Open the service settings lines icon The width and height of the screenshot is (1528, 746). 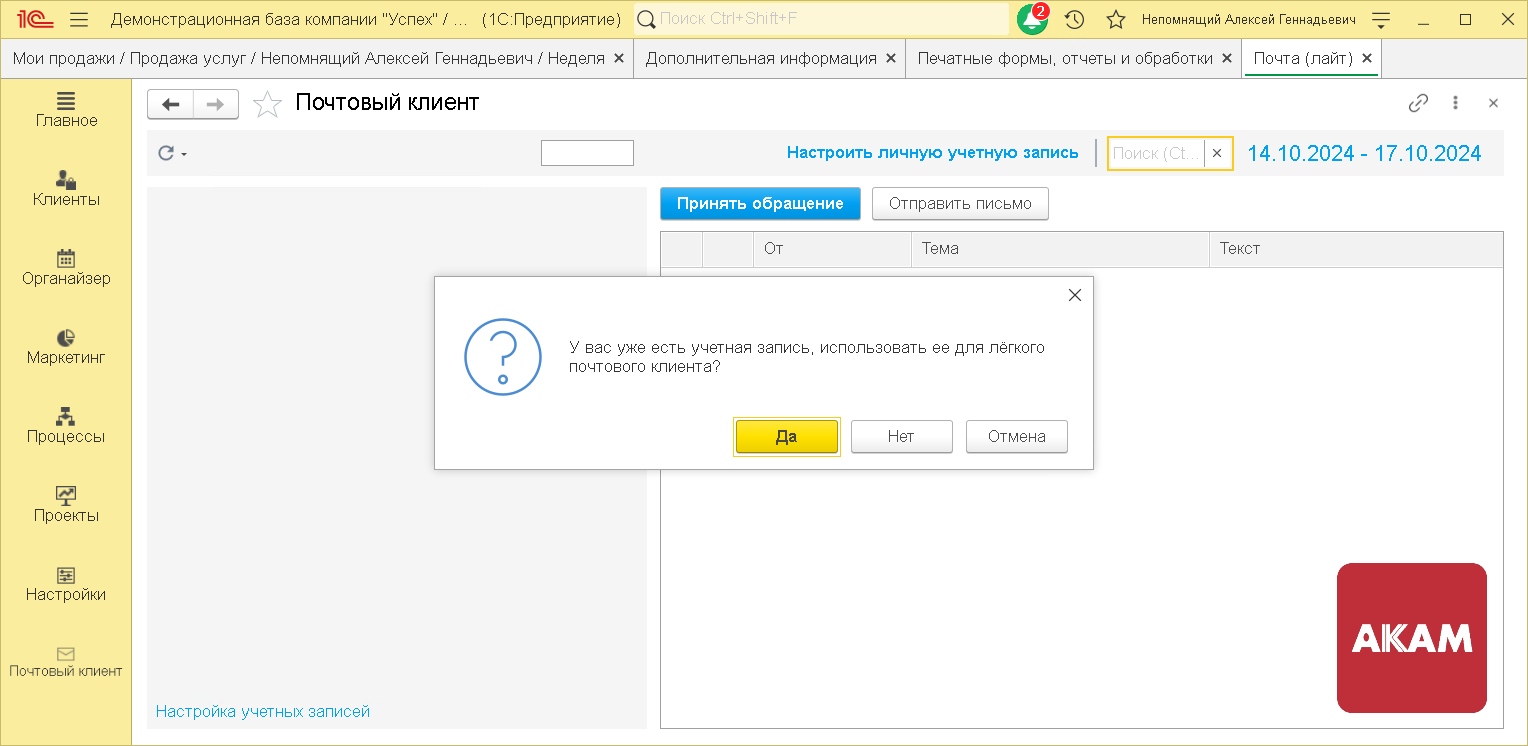[1382, 19]
